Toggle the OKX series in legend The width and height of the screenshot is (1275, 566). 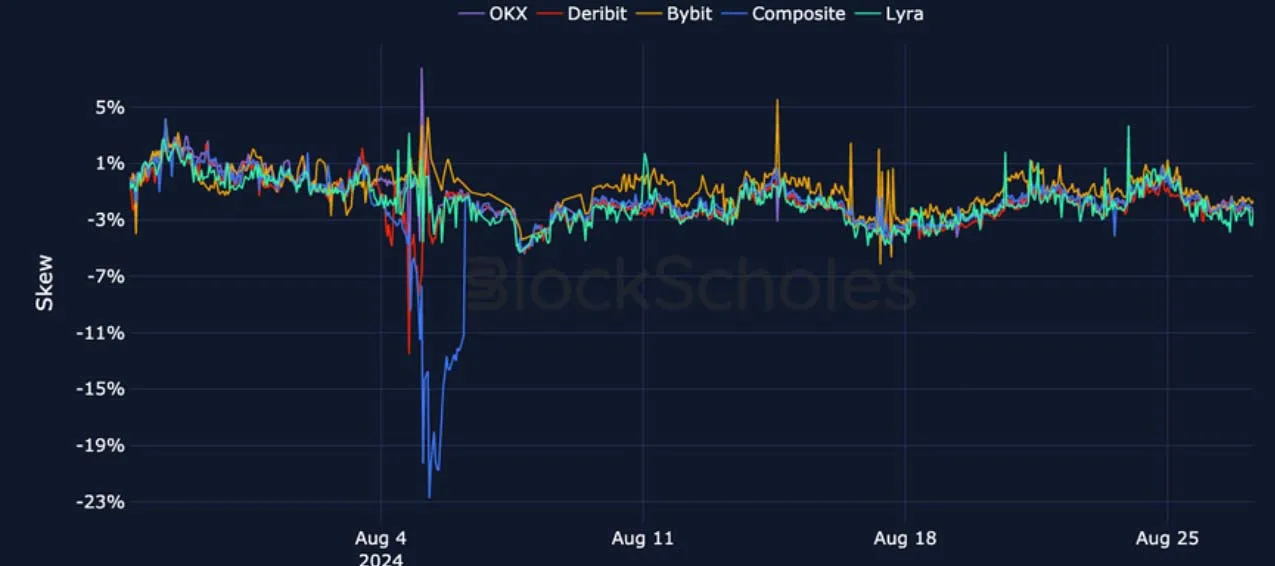tap(492, 14)
